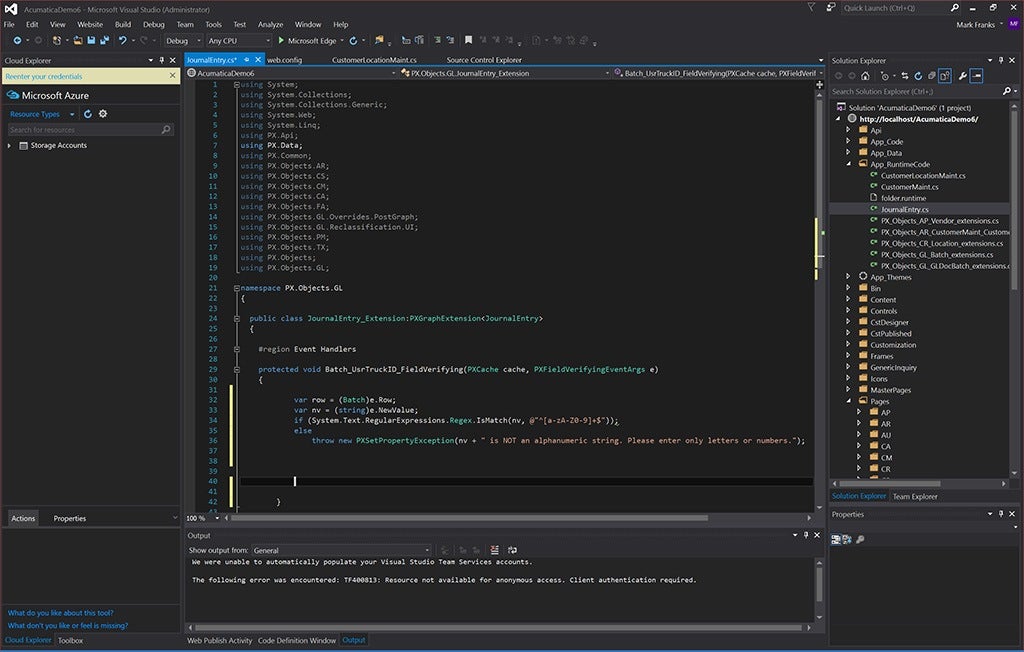Collapse the Event Handlers region
This screenshot has height=652, width=1024.
236,350
